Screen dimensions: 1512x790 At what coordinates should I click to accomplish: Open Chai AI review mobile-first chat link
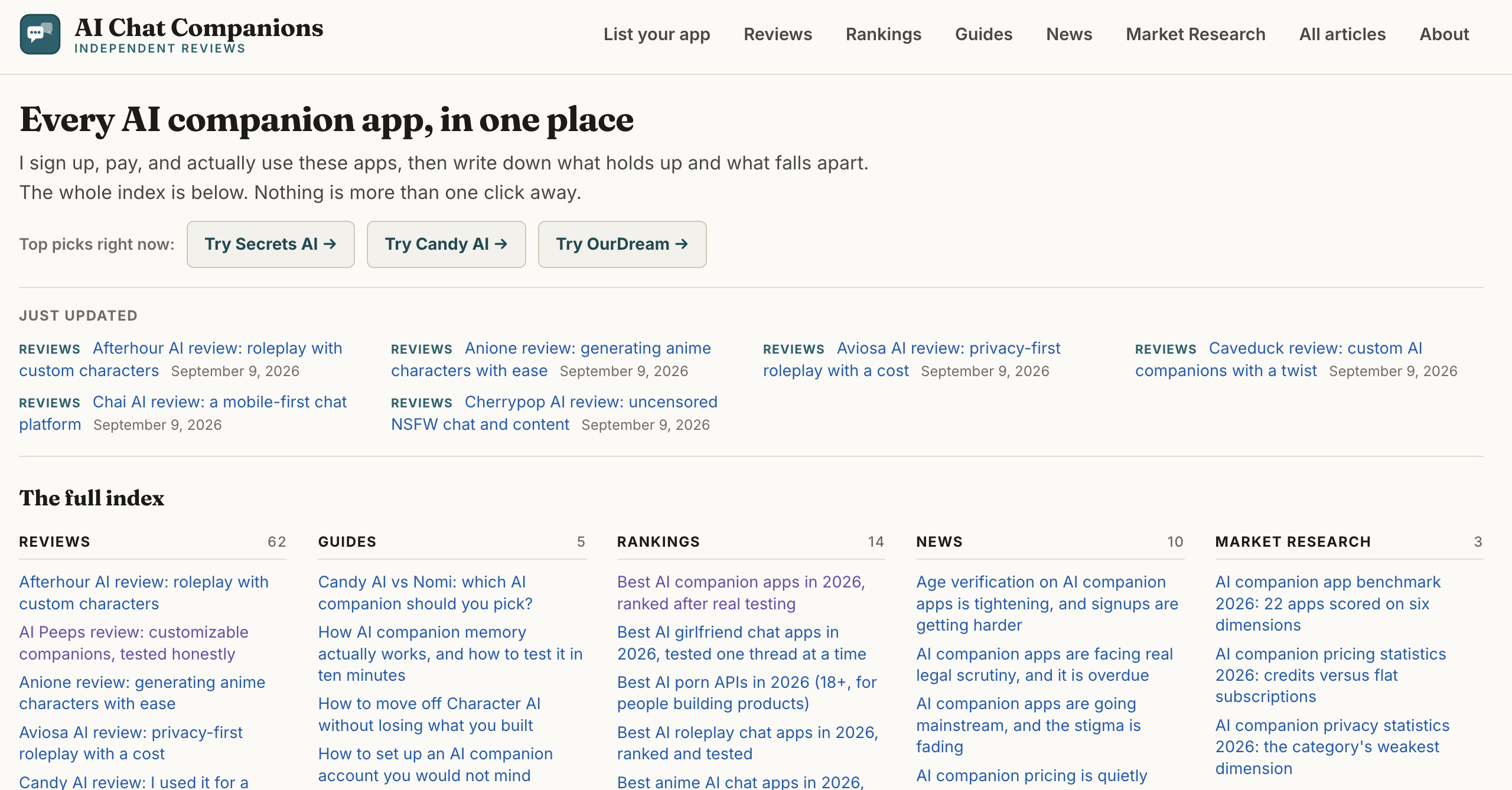click(183, 413)
